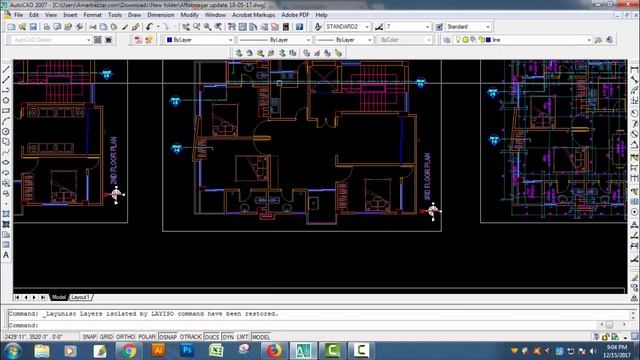Select the Ellipse tool

point(6,162)
